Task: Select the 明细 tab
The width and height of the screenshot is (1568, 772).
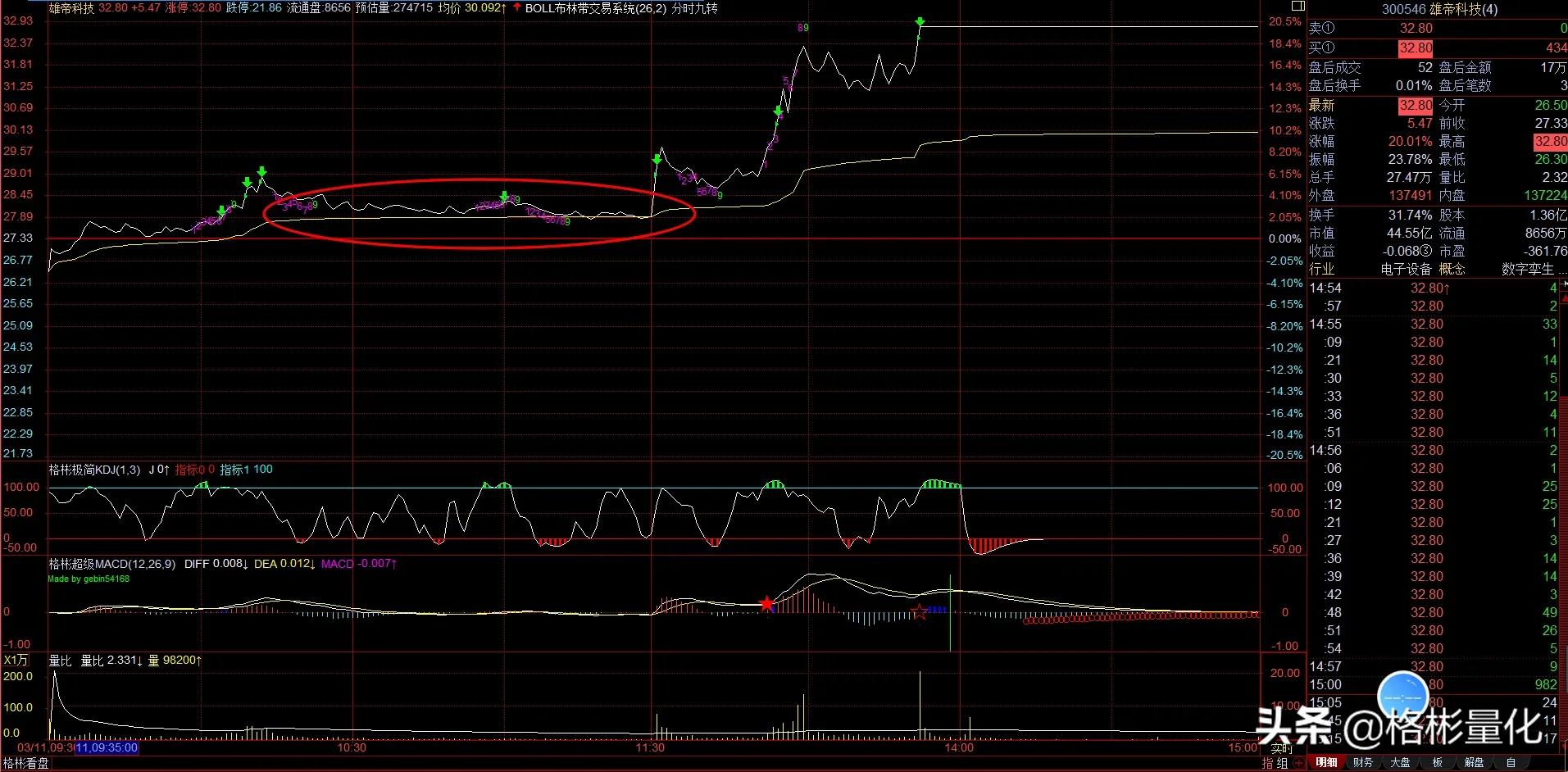Action: point(1326,763)
